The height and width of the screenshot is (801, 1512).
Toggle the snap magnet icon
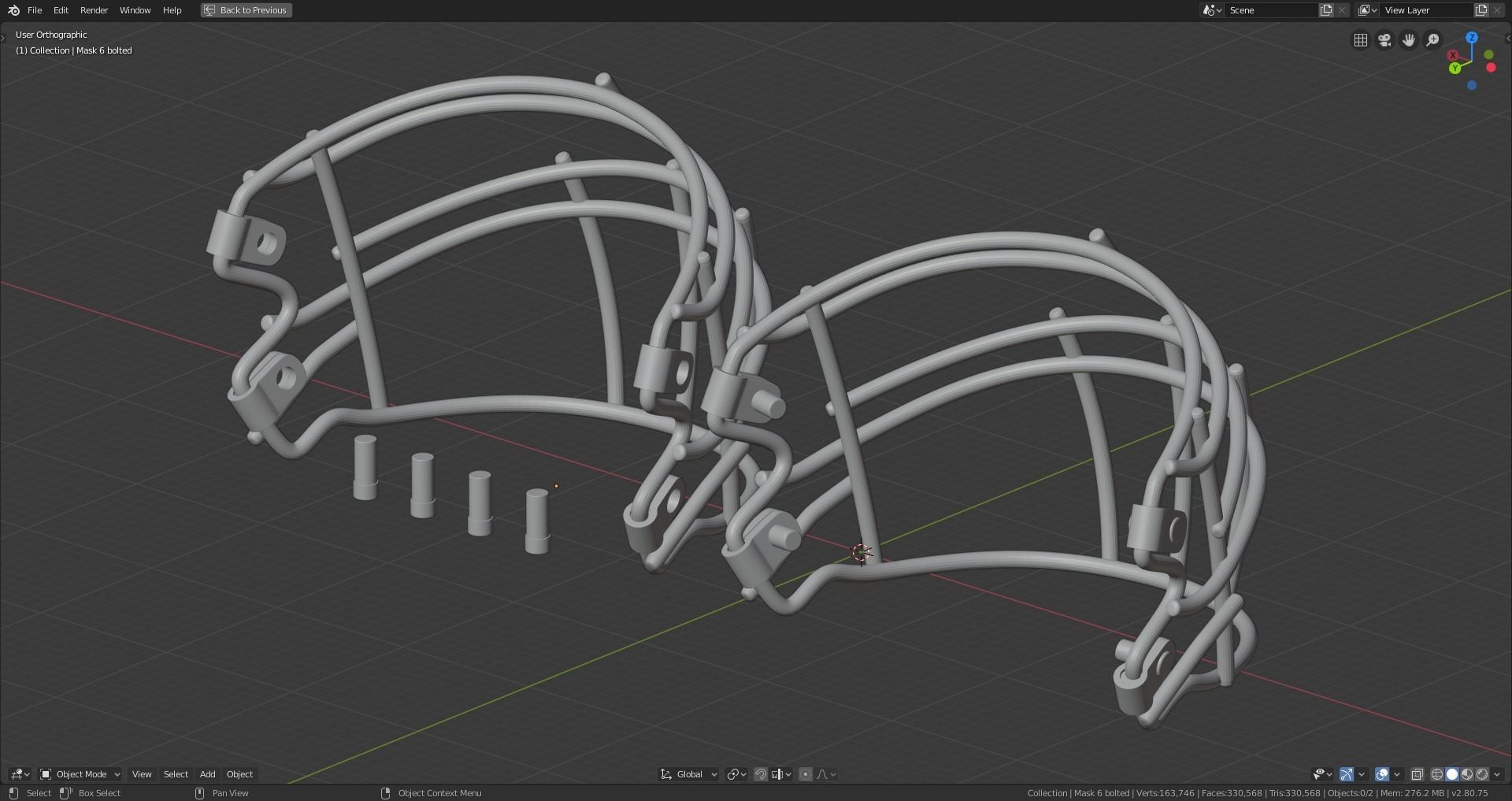pos(761,774)
